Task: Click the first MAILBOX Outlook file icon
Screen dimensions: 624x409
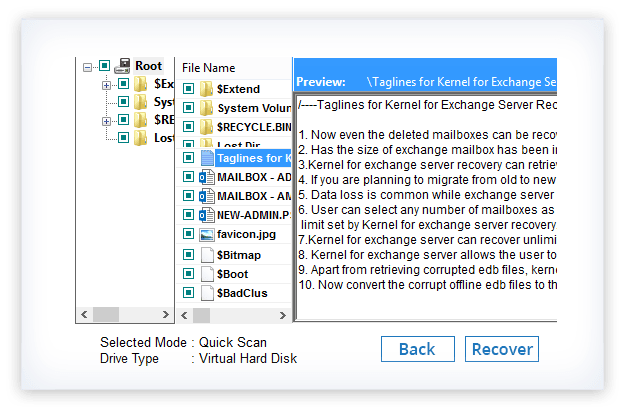Action: coord(207,177)
